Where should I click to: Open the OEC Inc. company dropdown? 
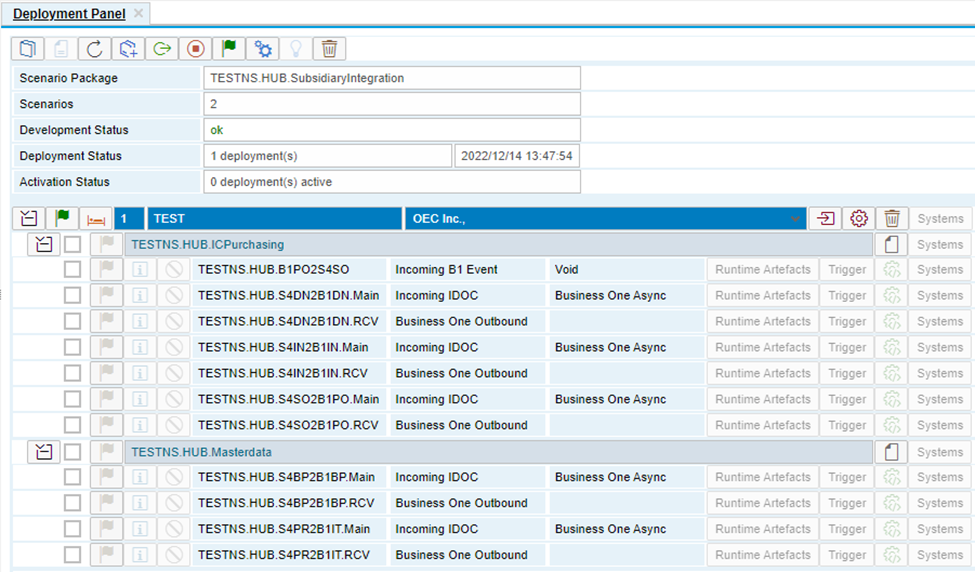click(x=795, y=218)
